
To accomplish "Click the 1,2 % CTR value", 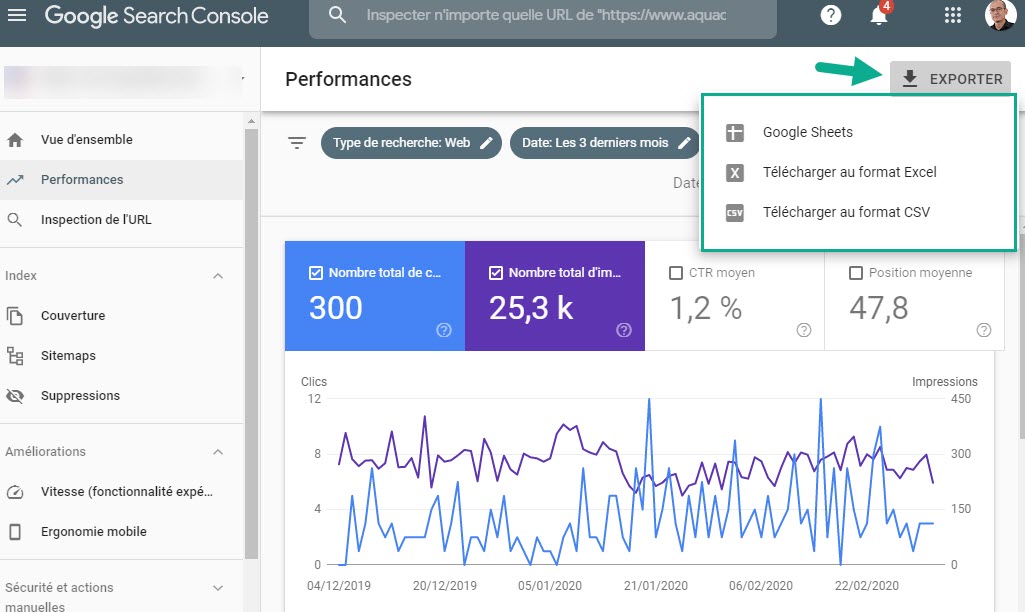I will coord(706,309).
